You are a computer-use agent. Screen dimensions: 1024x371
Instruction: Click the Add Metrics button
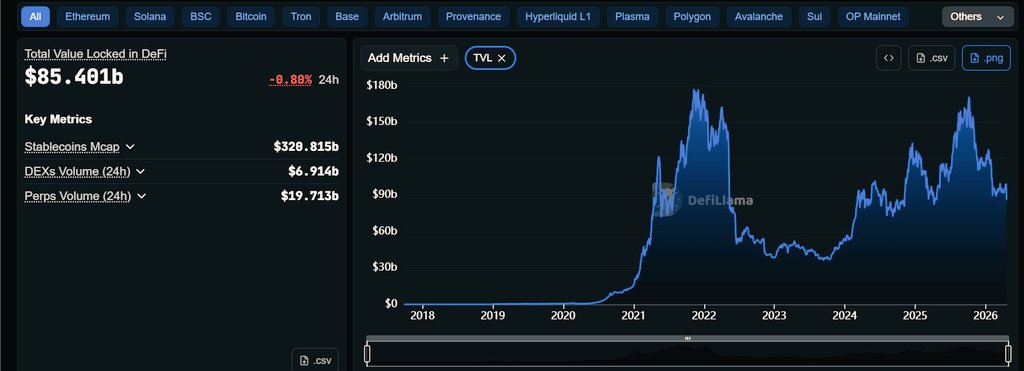[x=408, y=58]
